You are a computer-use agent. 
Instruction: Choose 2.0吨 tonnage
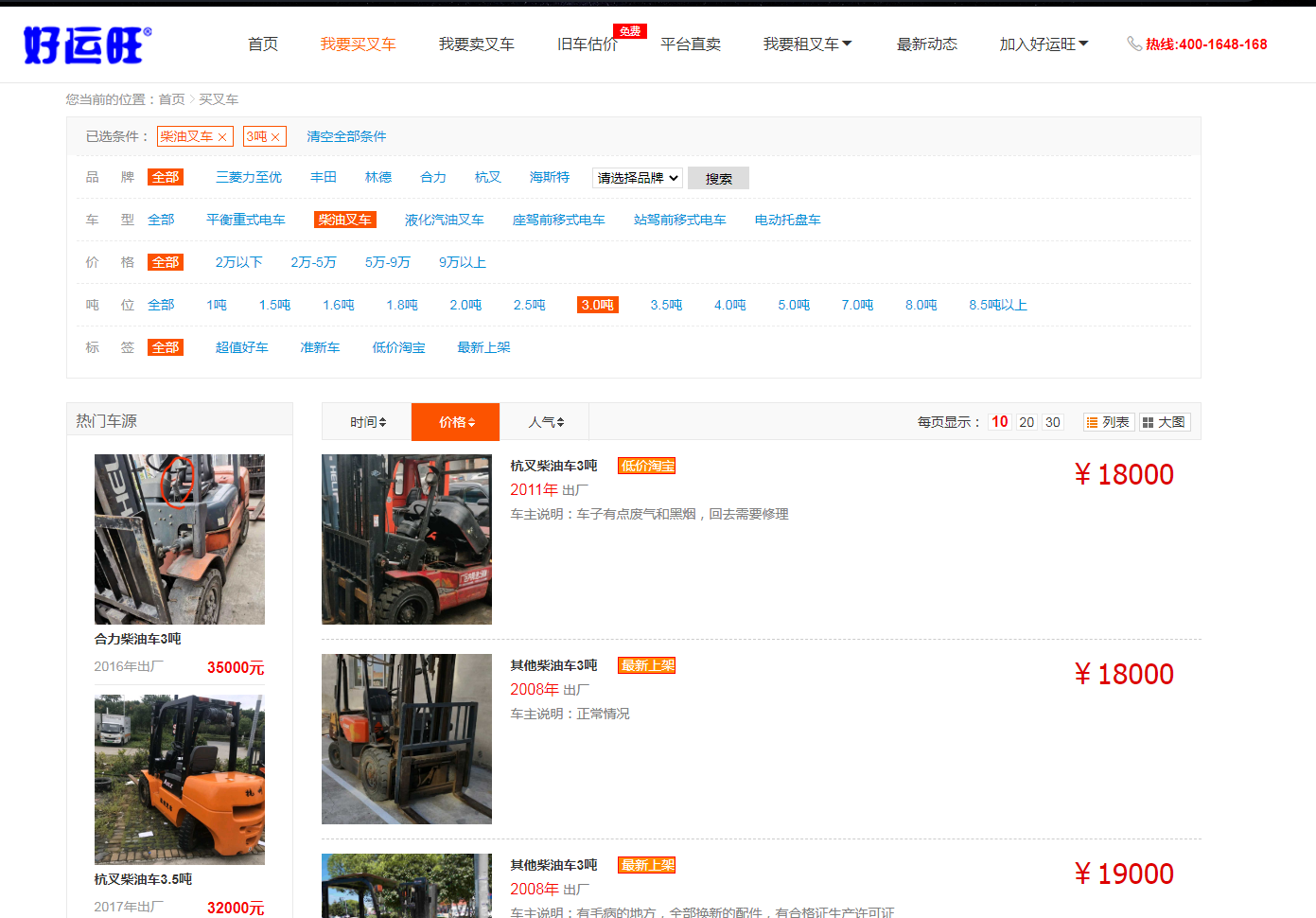465,305
